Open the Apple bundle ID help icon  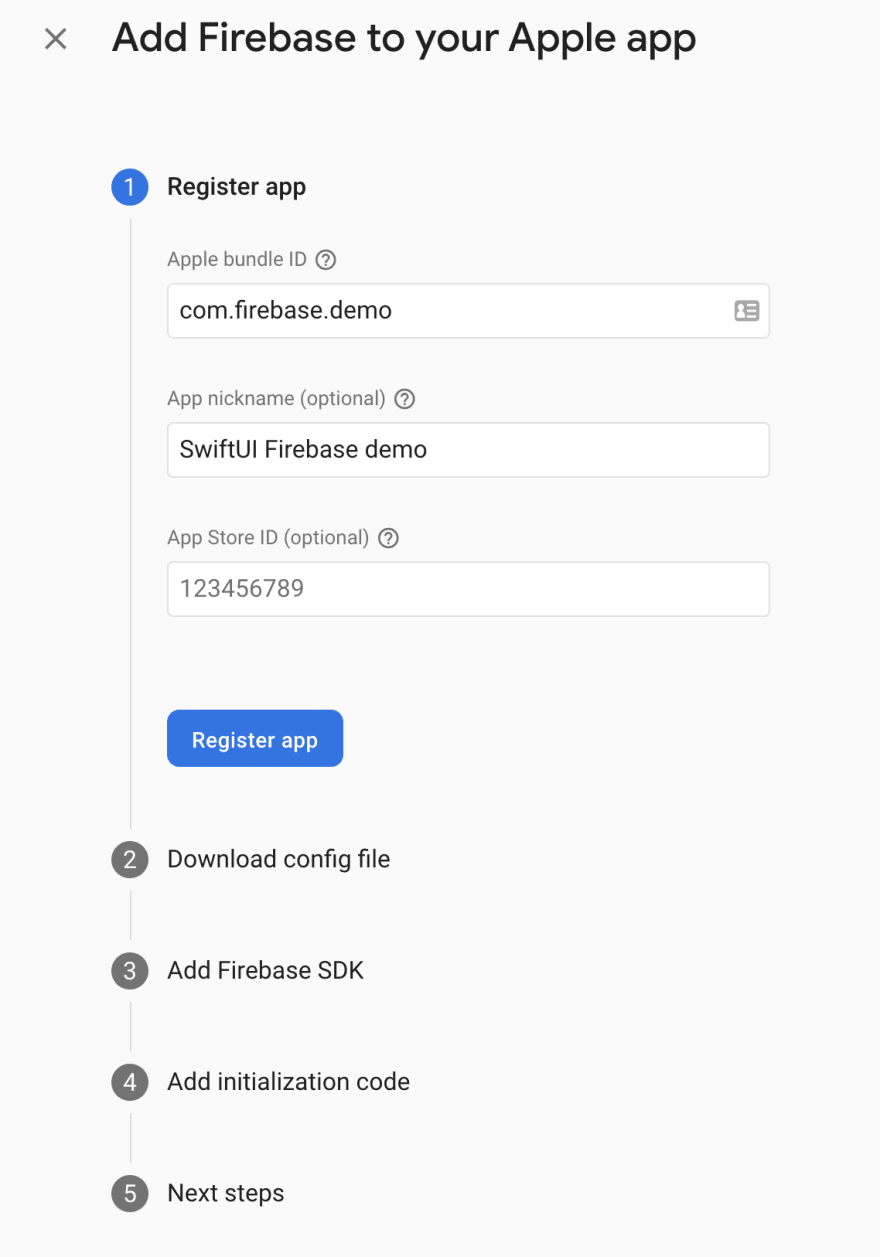(x=326, y=260)
